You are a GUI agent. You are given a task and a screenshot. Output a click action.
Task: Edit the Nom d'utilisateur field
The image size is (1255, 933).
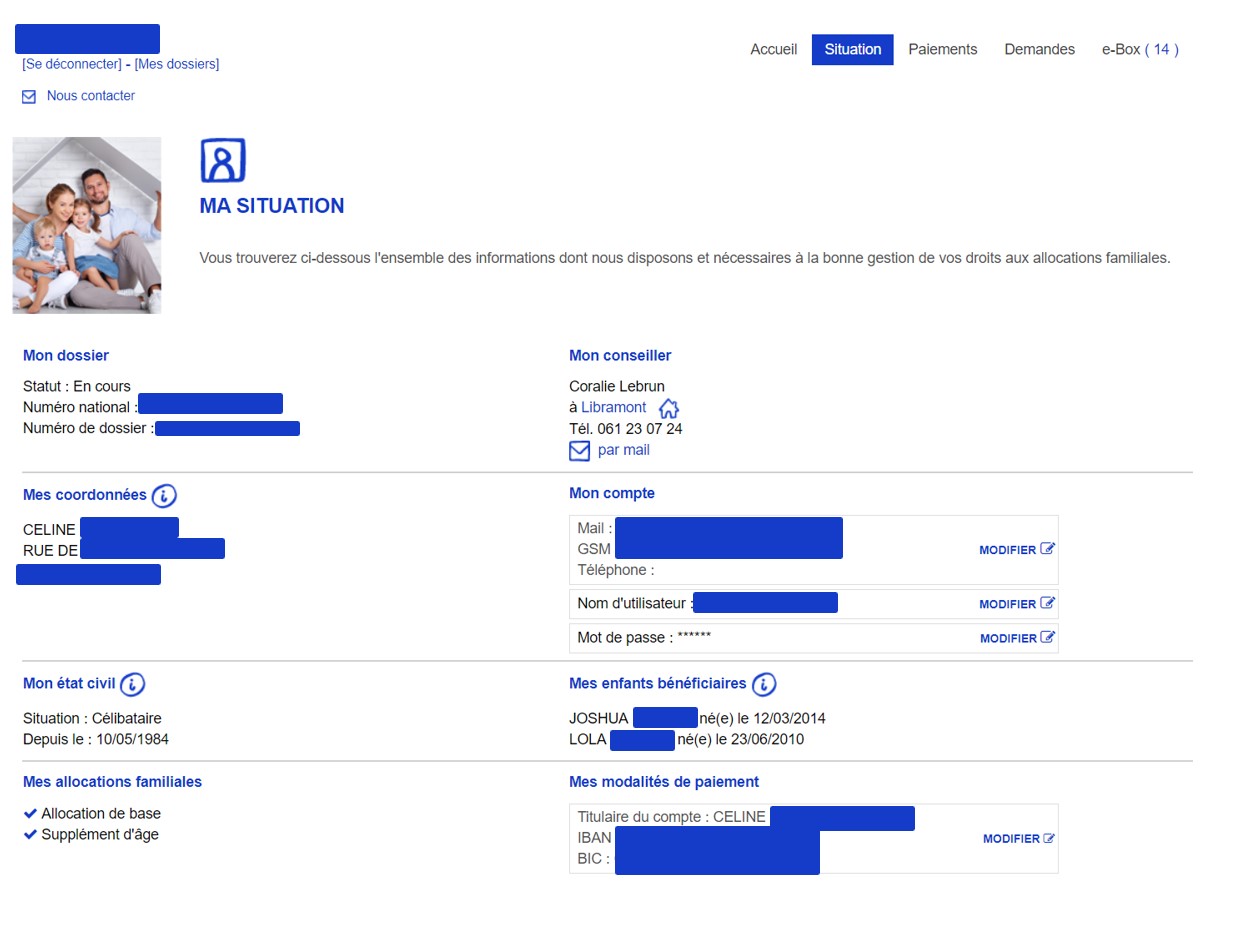point(1016,604)
